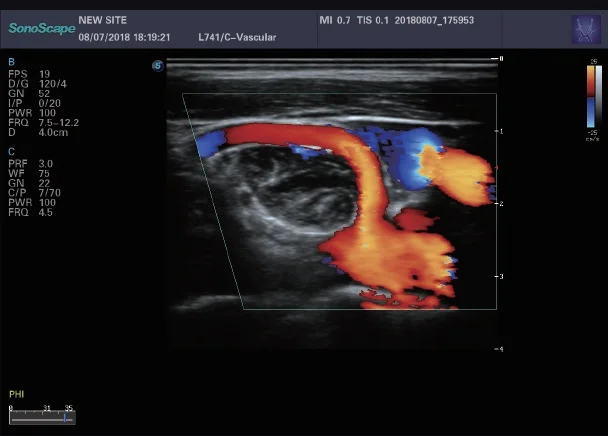Click the 'MI 0.7' readout

335,20
